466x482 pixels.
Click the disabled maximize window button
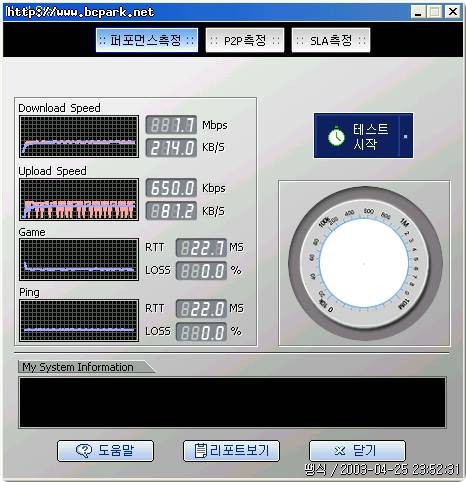tap(435, 12)
